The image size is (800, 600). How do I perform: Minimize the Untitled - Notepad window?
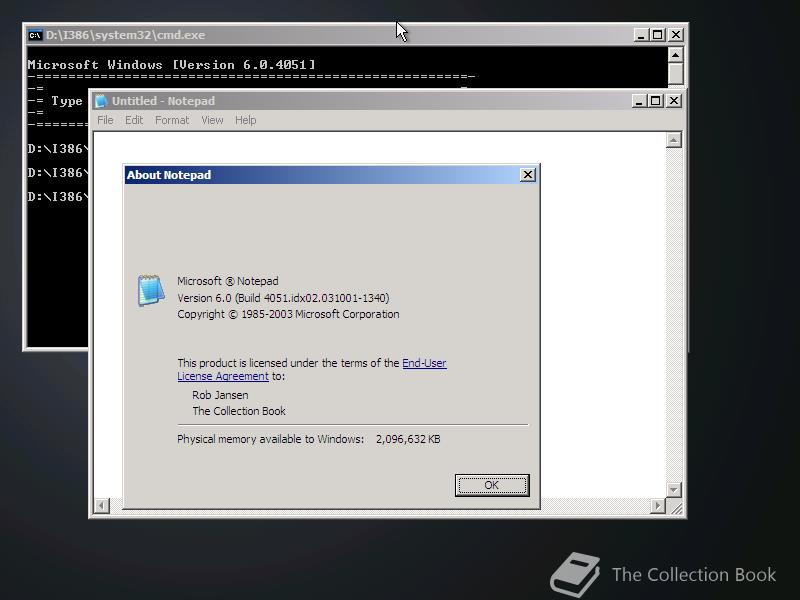pyautogui.click(x=639, y=101)
